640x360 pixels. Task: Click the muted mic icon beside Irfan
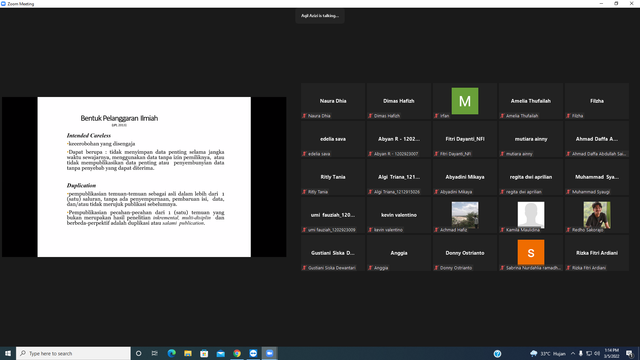436,116
